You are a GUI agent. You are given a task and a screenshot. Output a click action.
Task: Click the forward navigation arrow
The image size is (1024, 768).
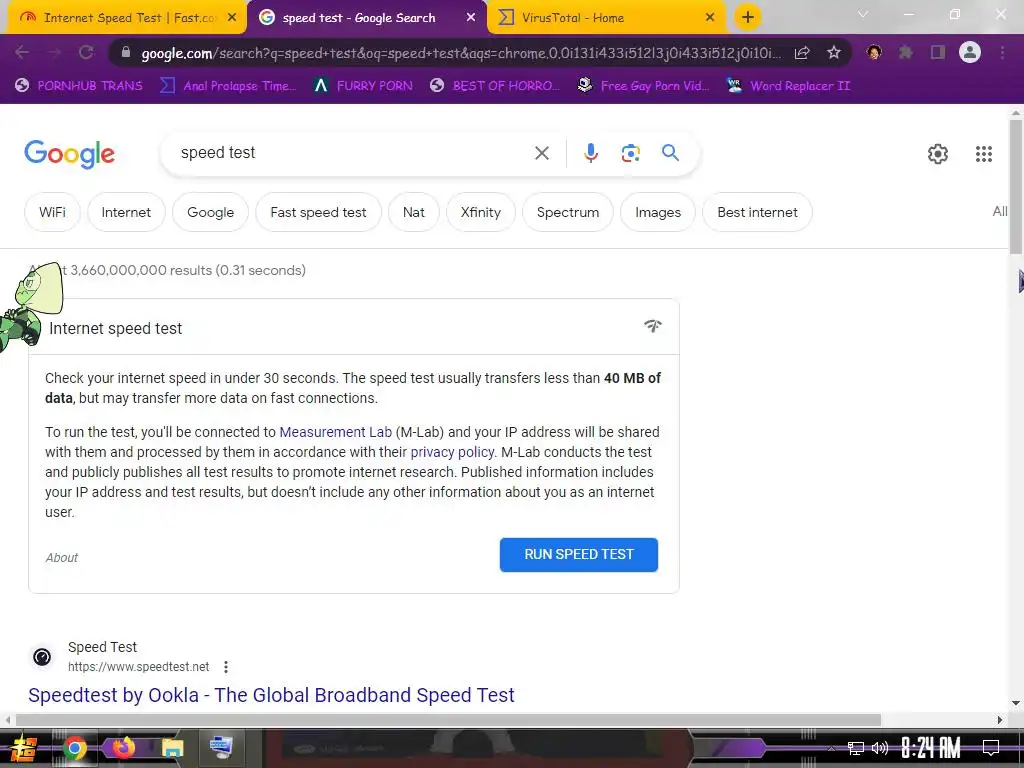[x=54, y=52]
